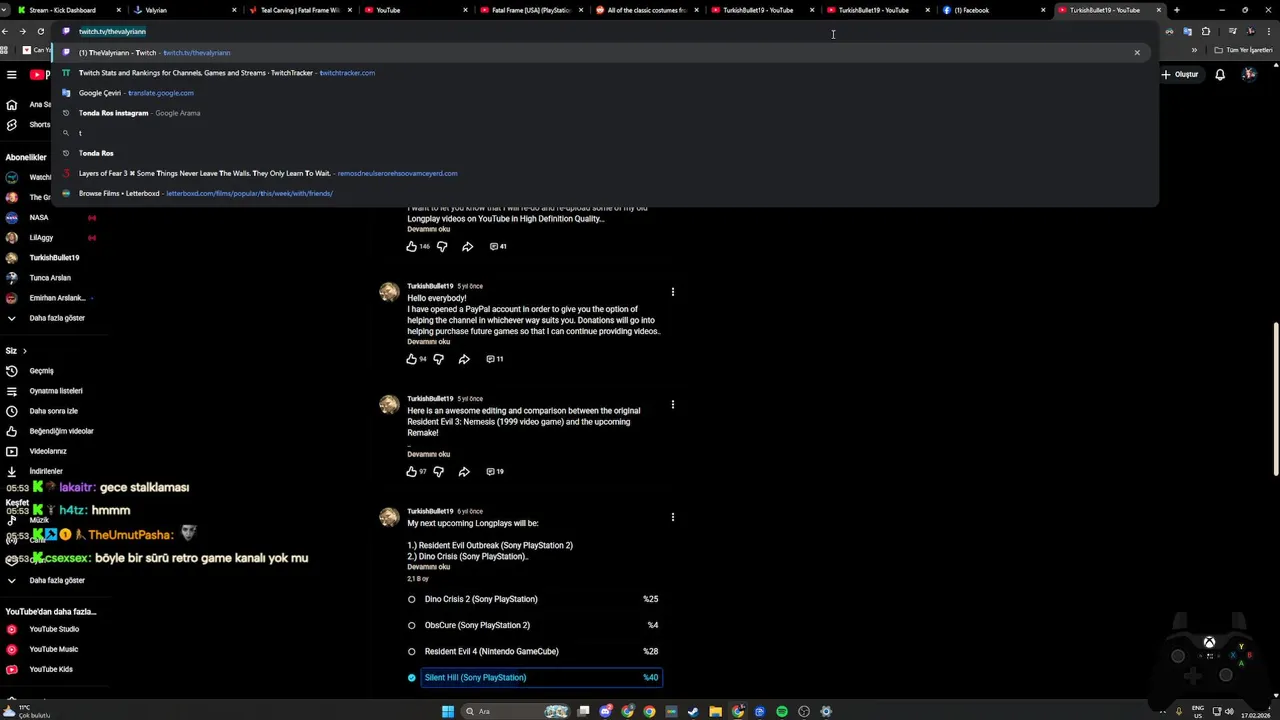
Task: Open a new browser tab
Action: (1176, 10)
